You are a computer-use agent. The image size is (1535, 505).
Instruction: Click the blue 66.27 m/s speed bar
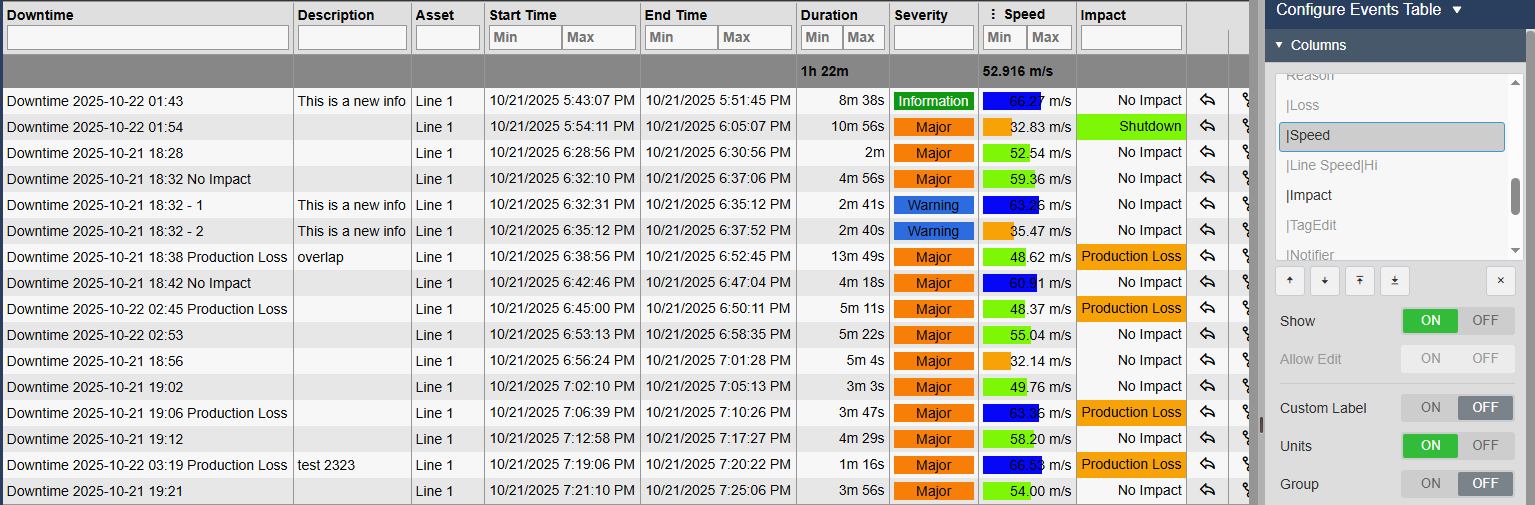[x=1012, y=101]
